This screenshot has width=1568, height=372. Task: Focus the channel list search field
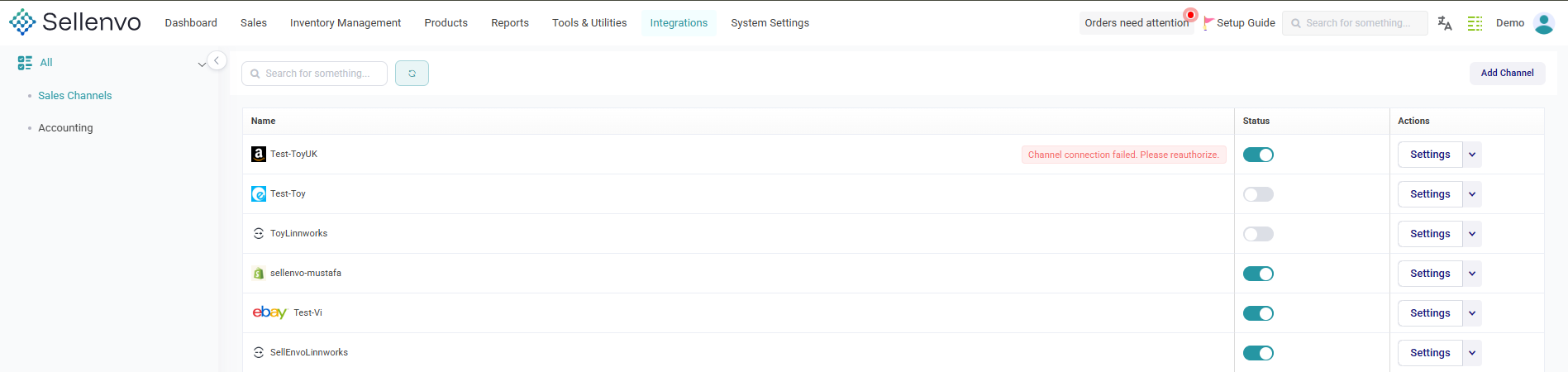point(314,74)
